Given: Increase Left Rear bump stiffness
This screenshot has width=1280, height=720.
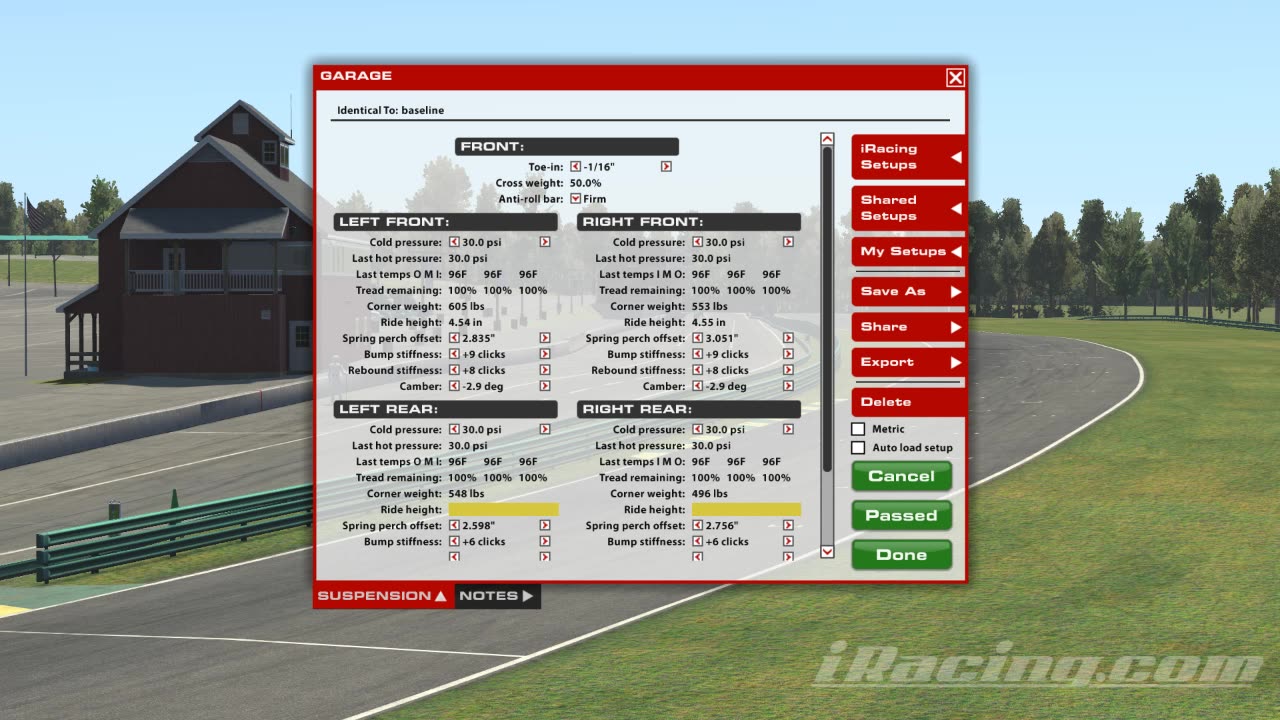Looking at the screenshot, I should point(545,541).
